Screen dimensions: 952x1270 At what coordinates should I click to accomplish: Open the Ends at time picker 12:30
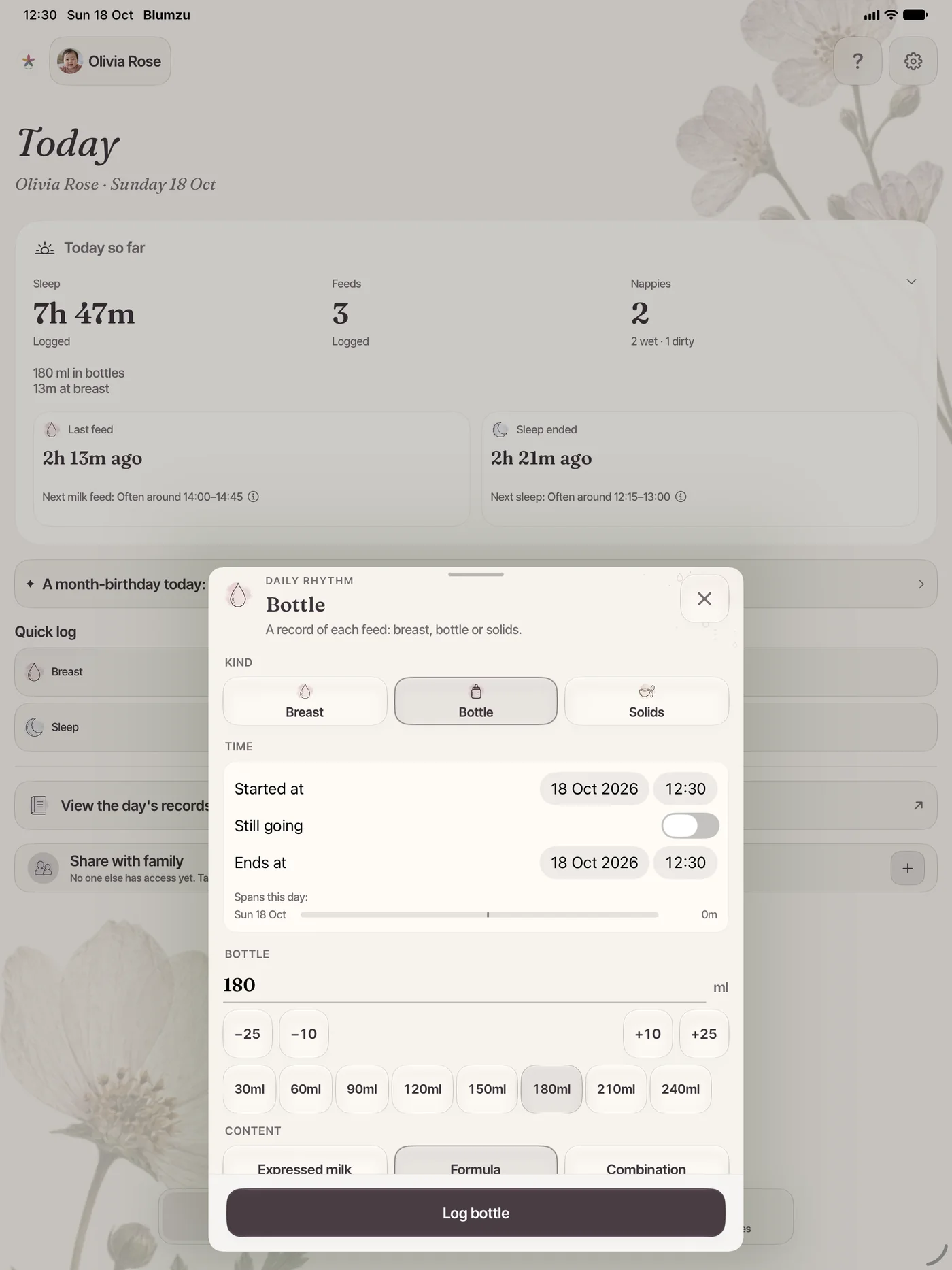pyautogui.click(x=685, y=863)
